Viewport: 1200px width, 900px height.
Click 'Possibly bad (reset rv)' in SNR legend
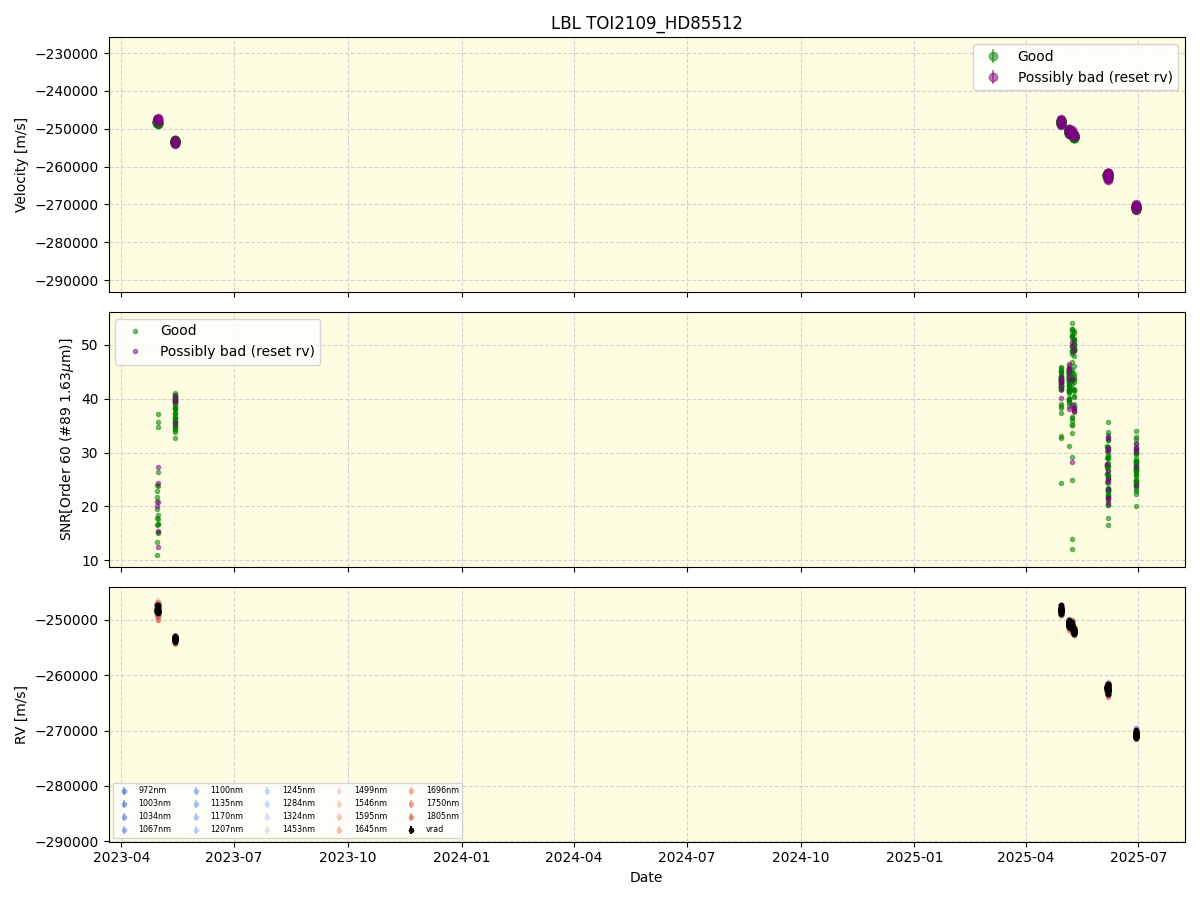pyautogui.click(x=237, y=351)
